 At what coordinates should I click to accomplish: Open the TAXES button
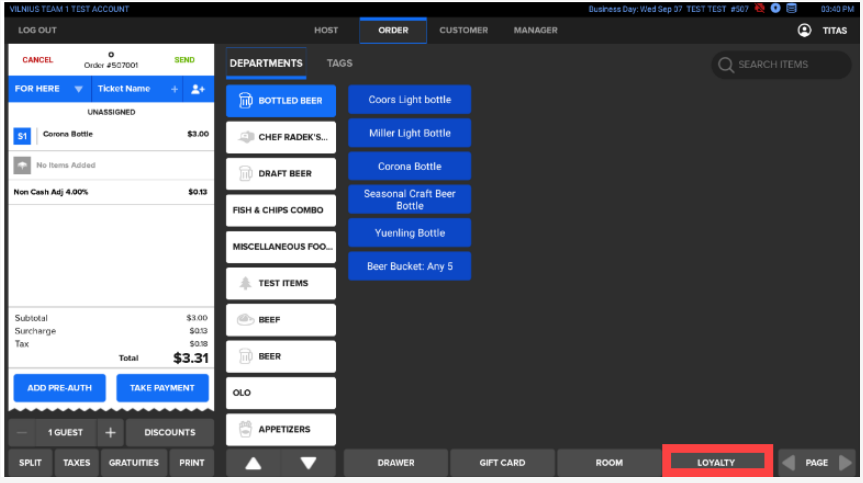(x=77, y=463)
